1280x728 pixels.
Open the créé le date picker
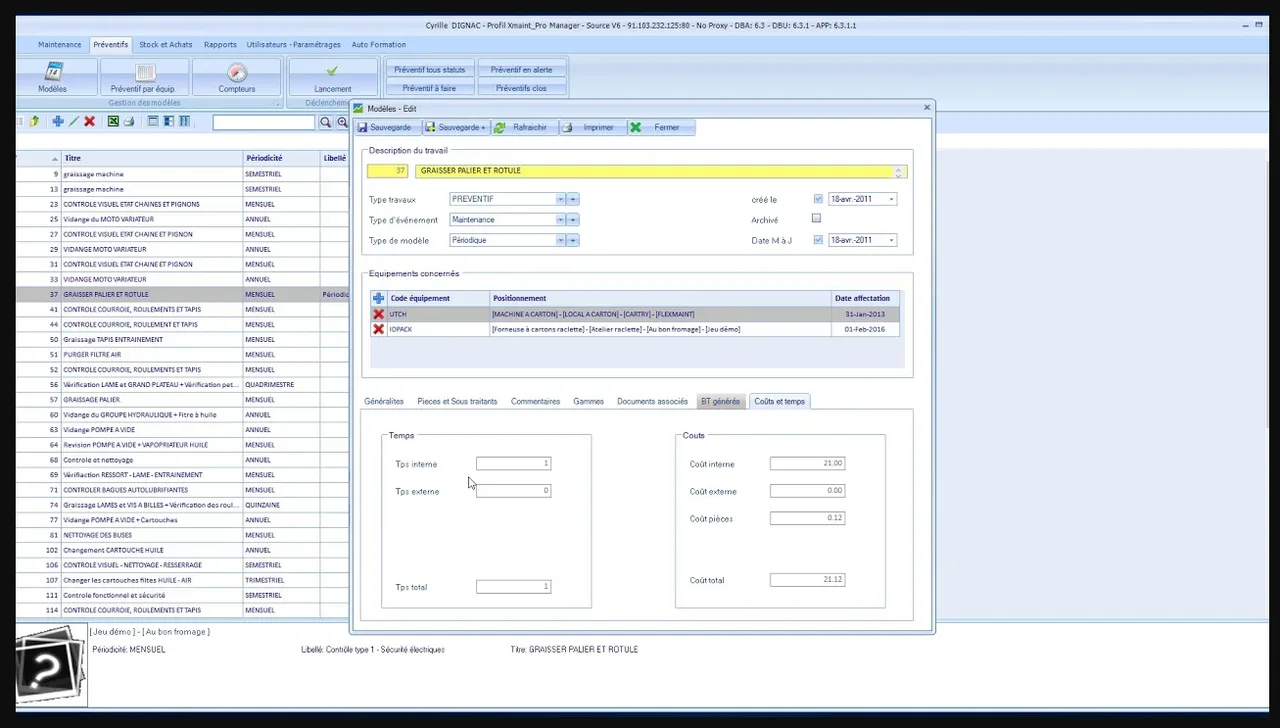891,199
